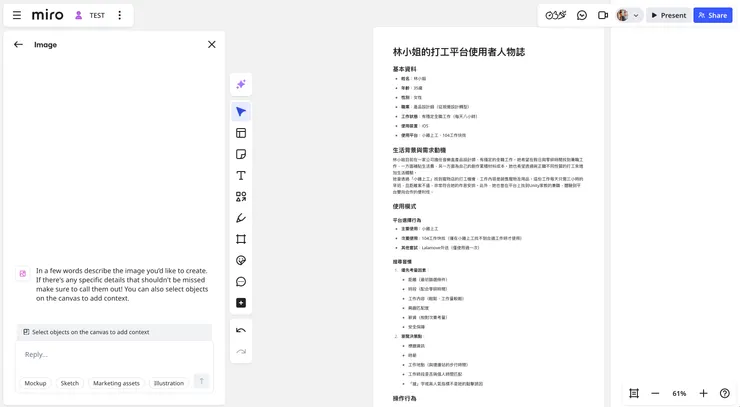The width and height of the screenshot is (740, 407).
Task: Select the Text tool
Action: point(241,176)
